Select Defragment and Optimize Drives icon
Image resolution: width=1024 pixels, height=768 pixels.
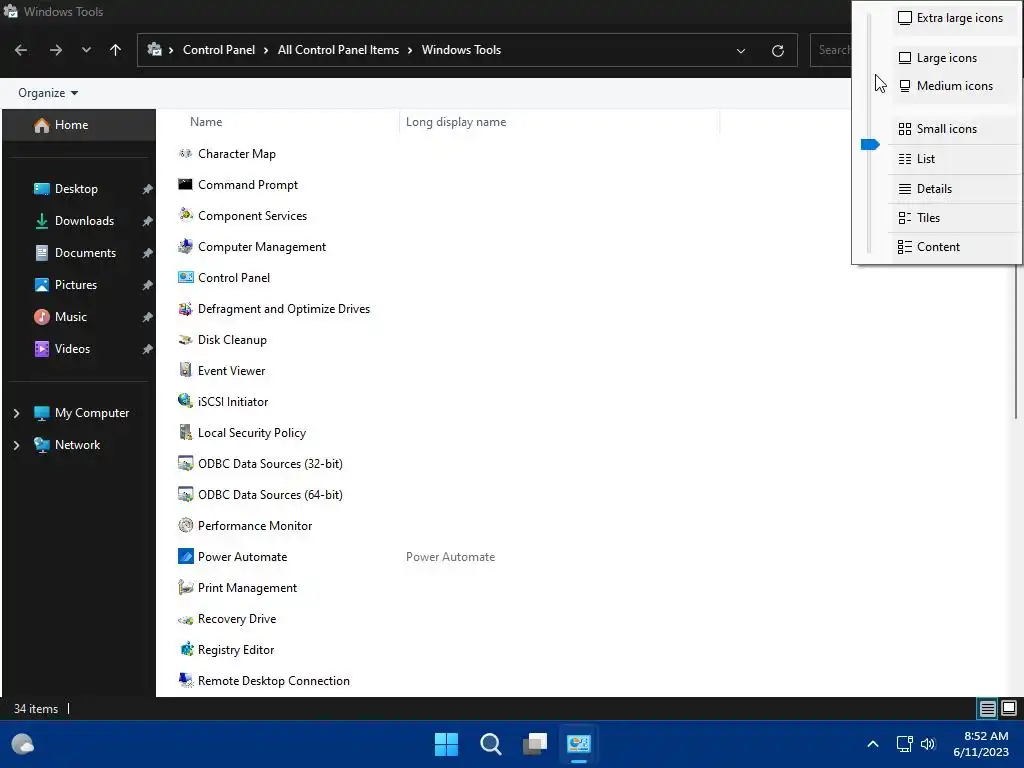tap(185, 309)
